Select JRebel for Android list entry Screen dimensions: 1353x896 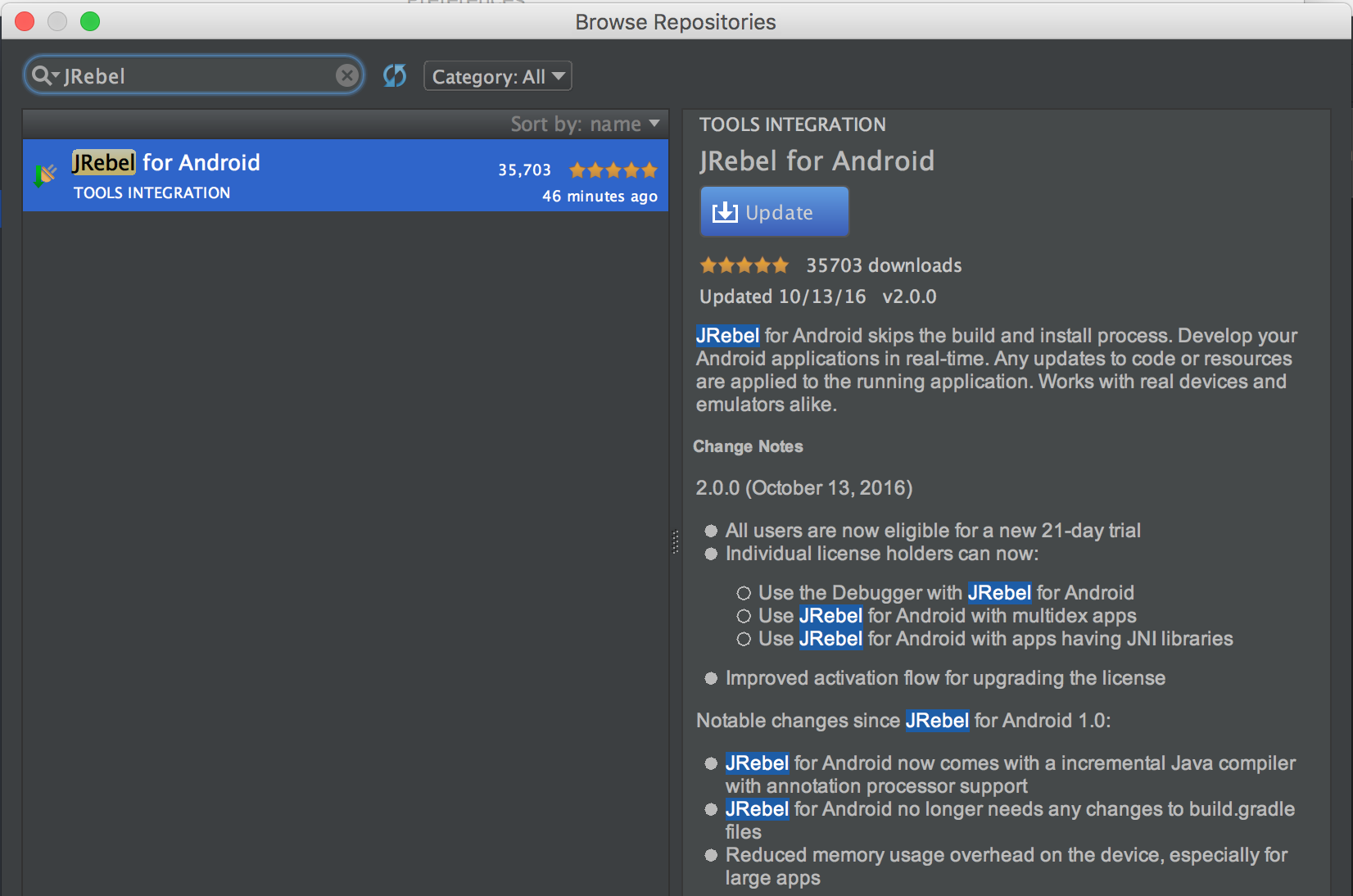pyautogui.click(x=344, y=175)
